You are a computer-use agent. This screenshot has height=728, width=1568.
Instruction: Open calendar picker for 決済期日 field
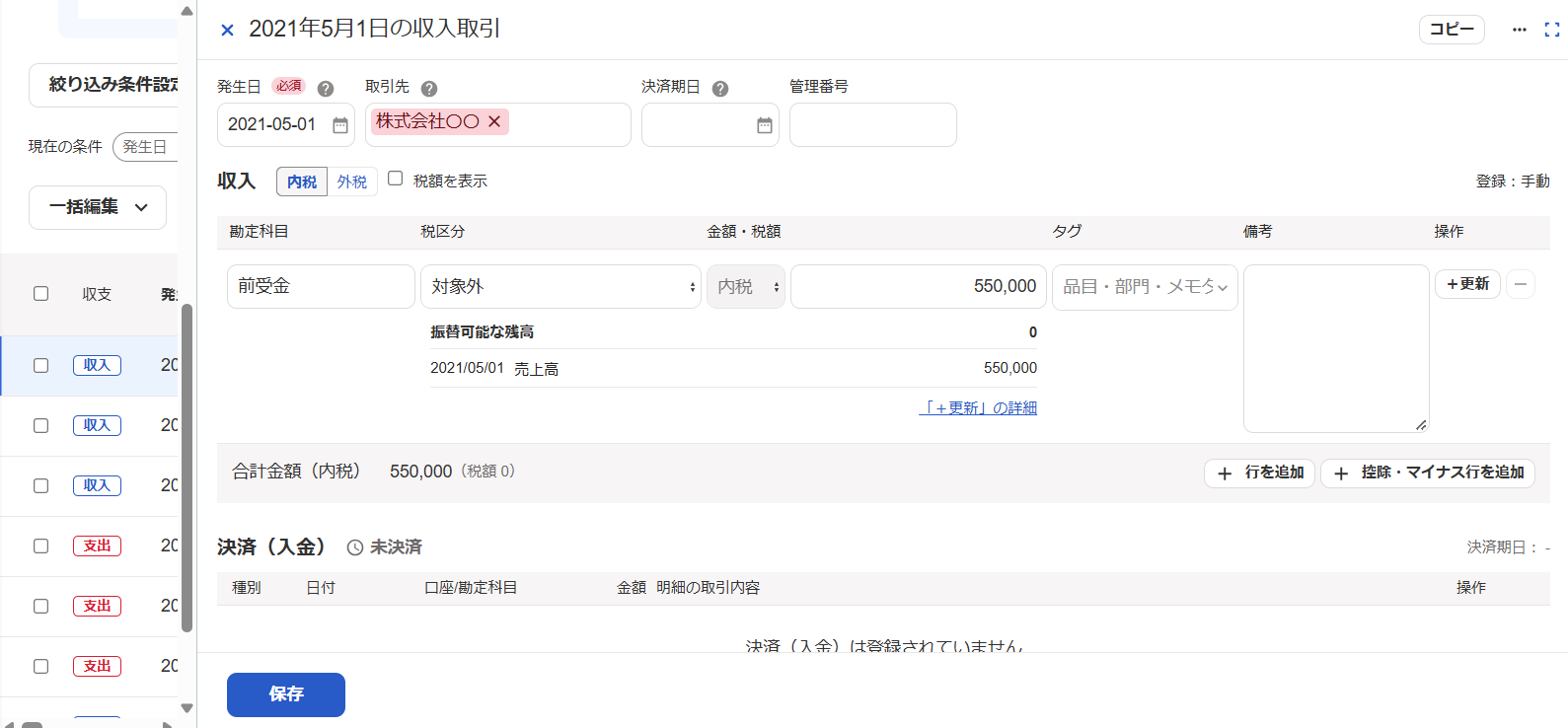(765, 125)
